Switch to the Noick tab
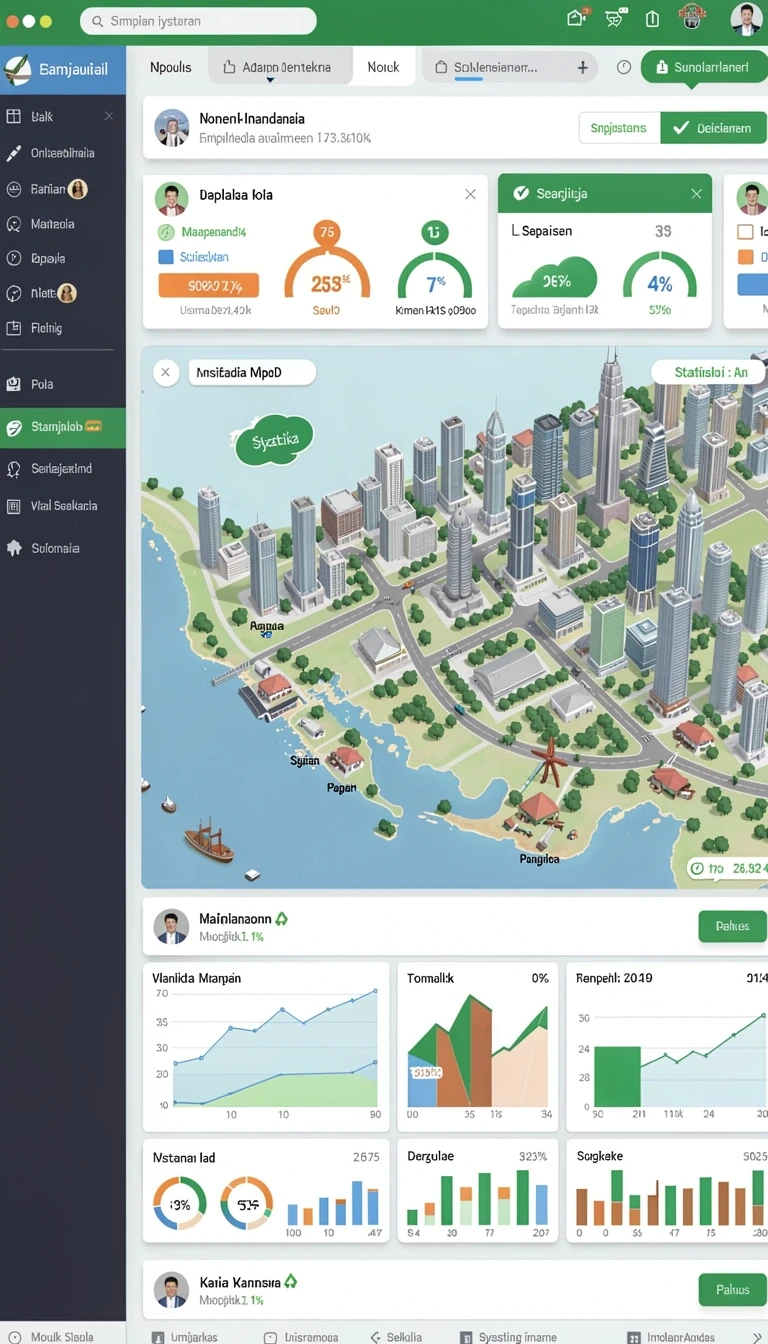 pos(383,67)
